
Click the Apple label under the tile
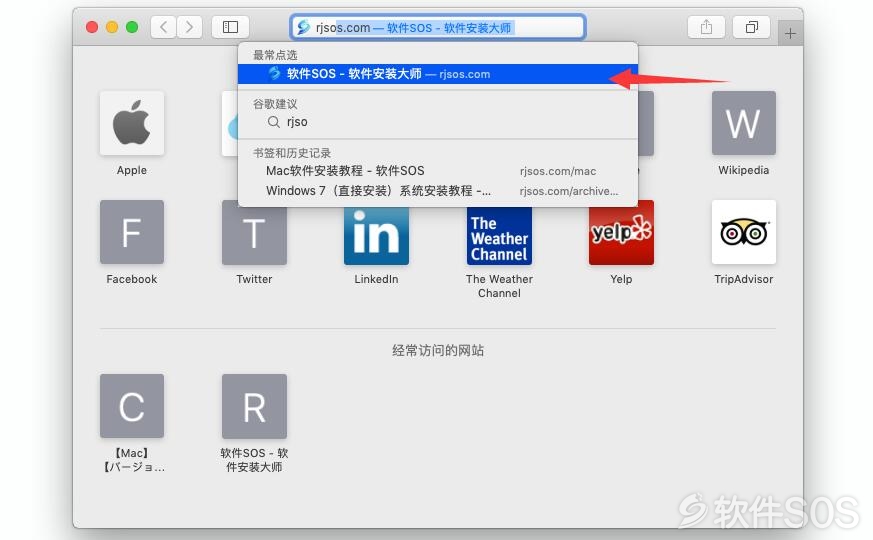(132, 170)
